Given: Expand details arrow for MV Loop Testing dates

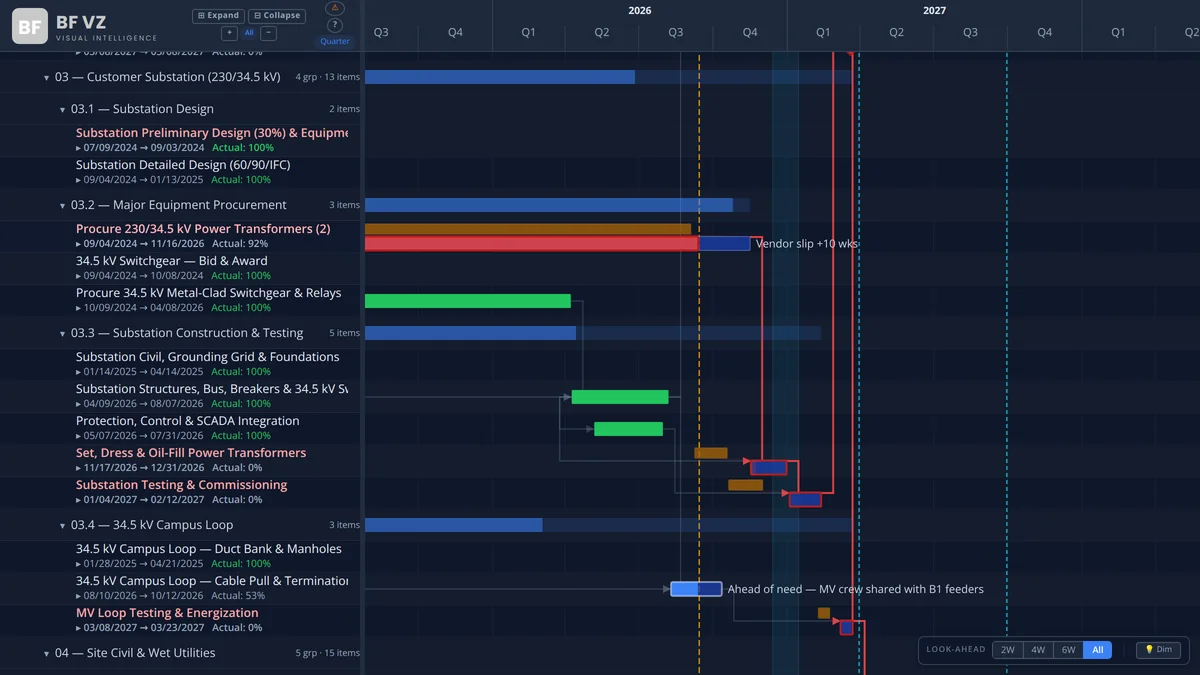Looking at the screenshot, I should [x=79, y=628].
